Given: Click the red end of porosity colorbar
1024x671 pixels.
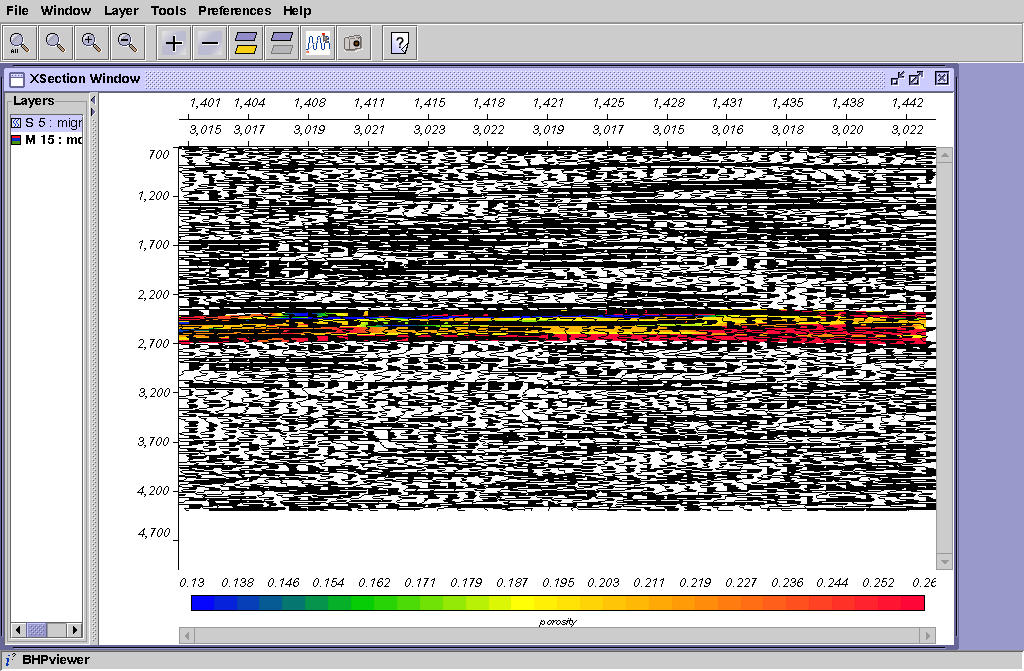Looking at the screenshot, I should (x=913, y=602).
